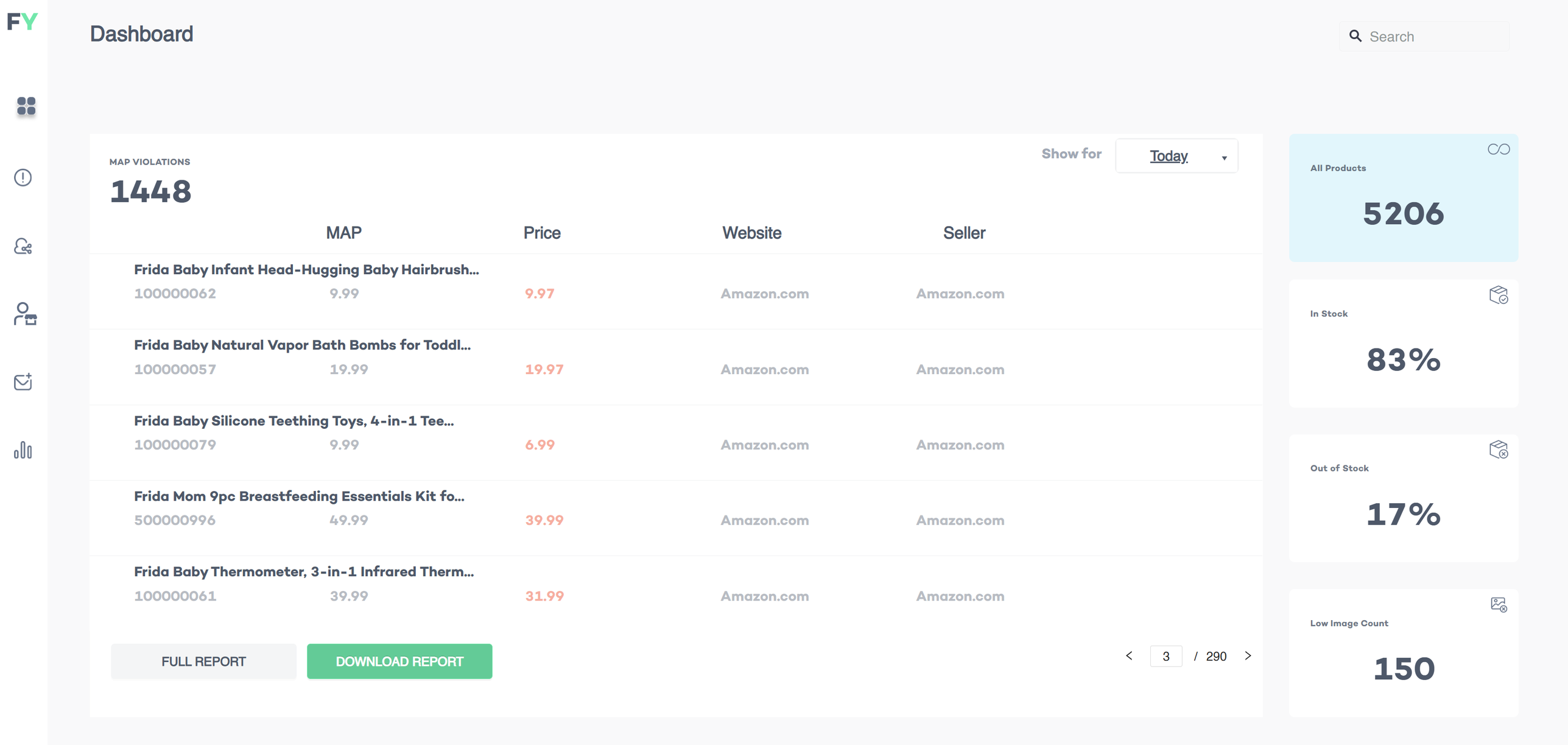Click product ID 100000057

175,369
